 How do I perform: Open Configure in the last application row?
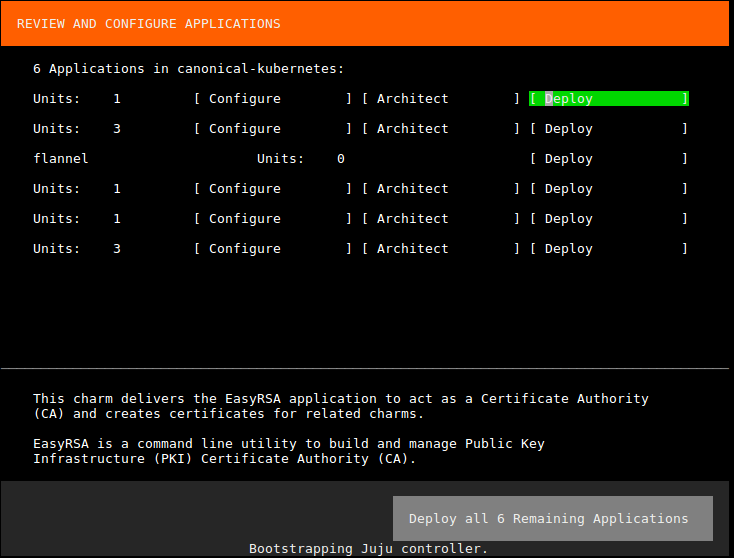click(273, 249)
